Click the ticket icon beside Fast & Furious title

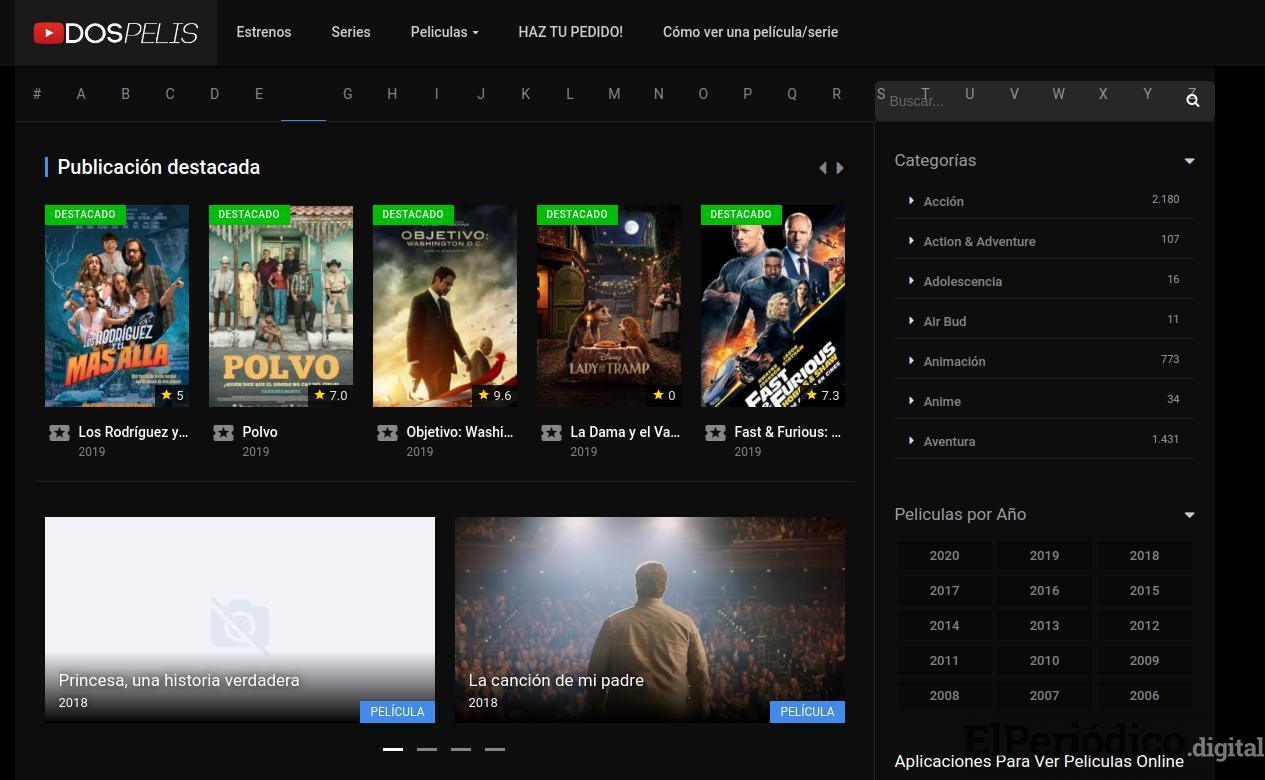715,433
